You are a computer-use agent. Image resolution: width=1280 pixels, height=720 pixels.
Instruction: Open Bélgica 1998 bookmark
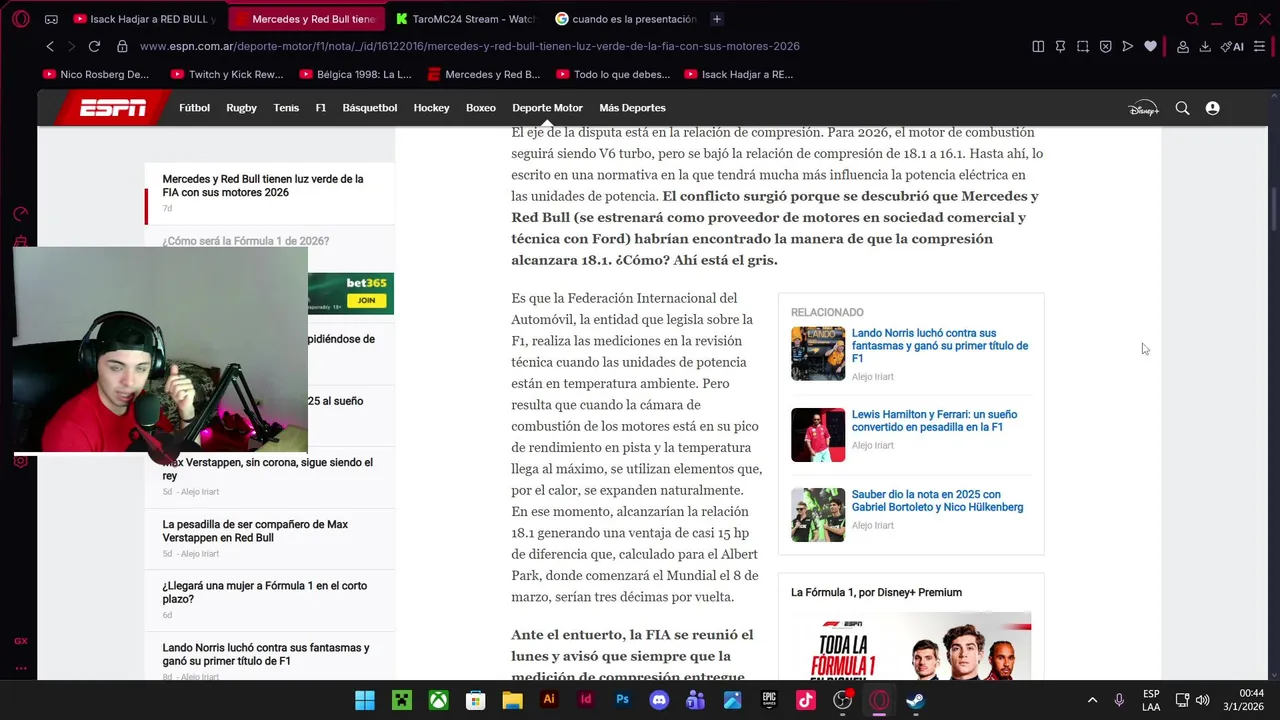[x=355, y=74]
